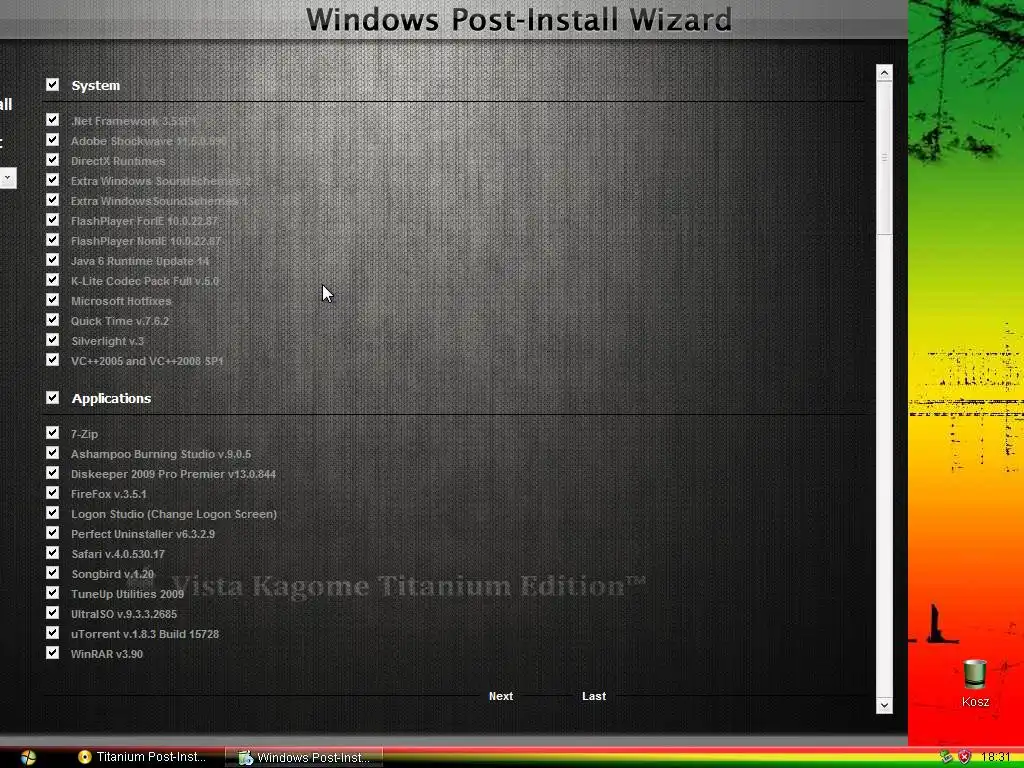Uncheck .Net Framework 3.5 SP1
The width and height of the screenshot is (1024, 768).
coord(52,120)
